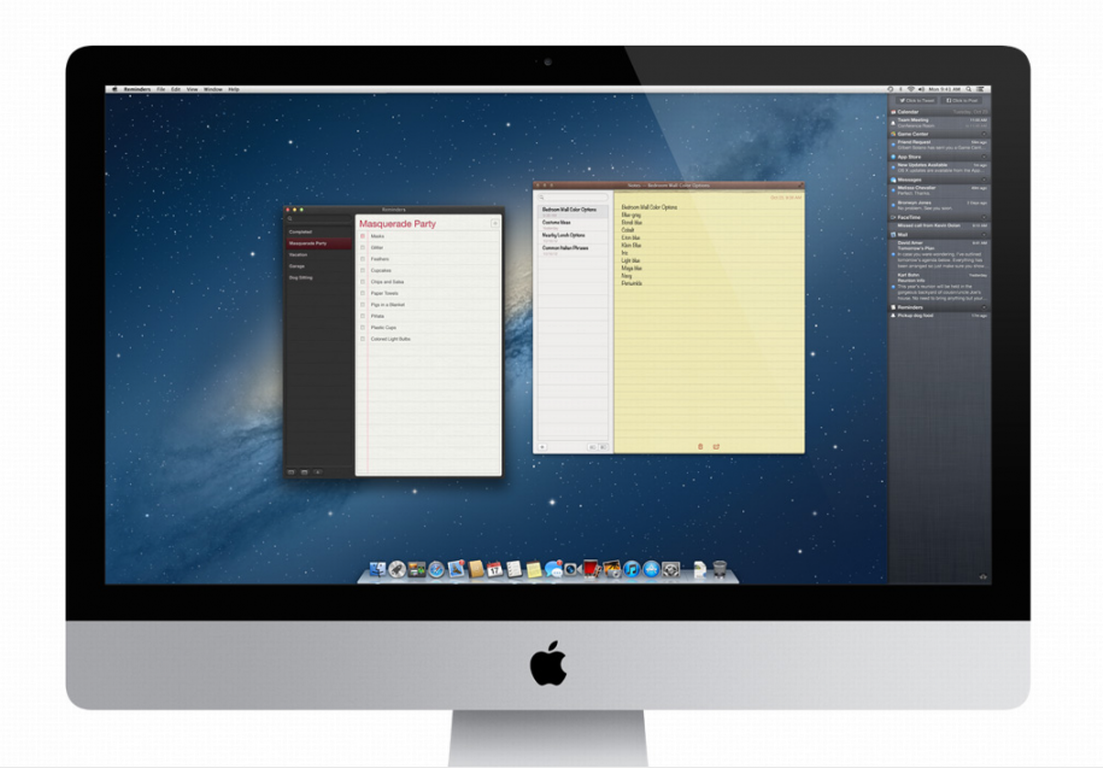1103x768 pixels.
Task: Open System Preferences gear in dock
Action: pyautogui.click(x=670, y=569)
